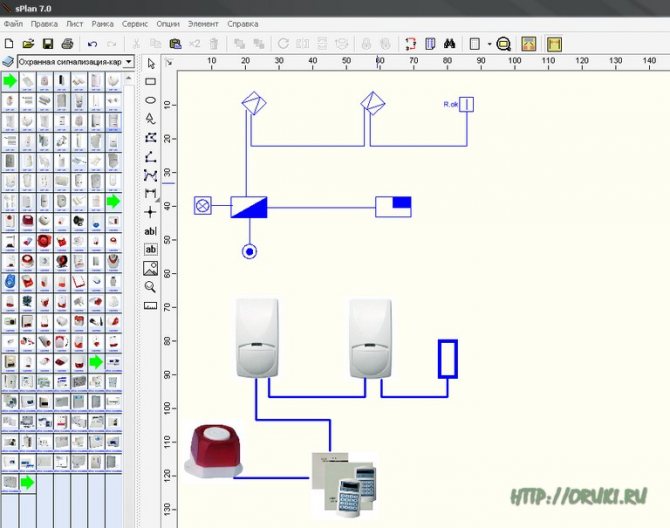Click the Print icon in toolbar
Viewport: 670px width, 528px height.
66,44
